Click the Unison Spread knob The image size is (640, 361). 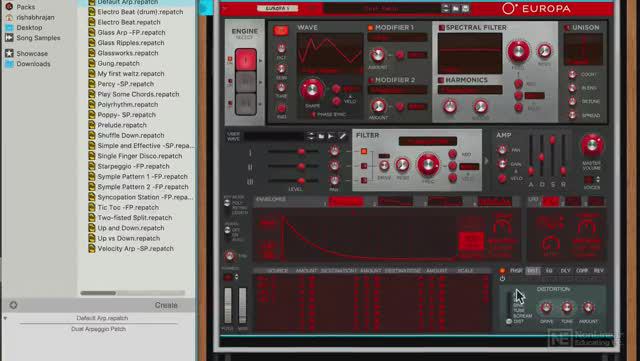(x=572, y=115)
